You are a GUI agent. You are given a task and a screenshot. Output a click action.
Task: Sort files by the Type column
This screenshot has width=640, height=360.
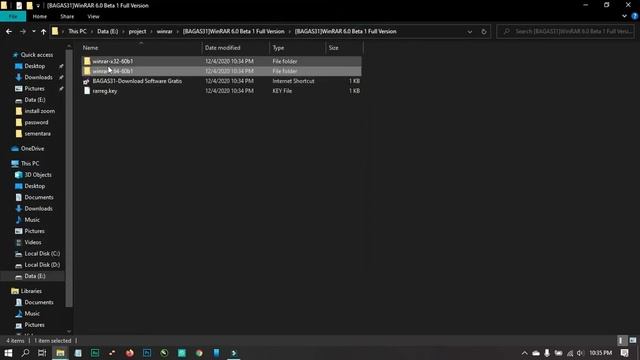pyautogui.click(x=298, y=48)
